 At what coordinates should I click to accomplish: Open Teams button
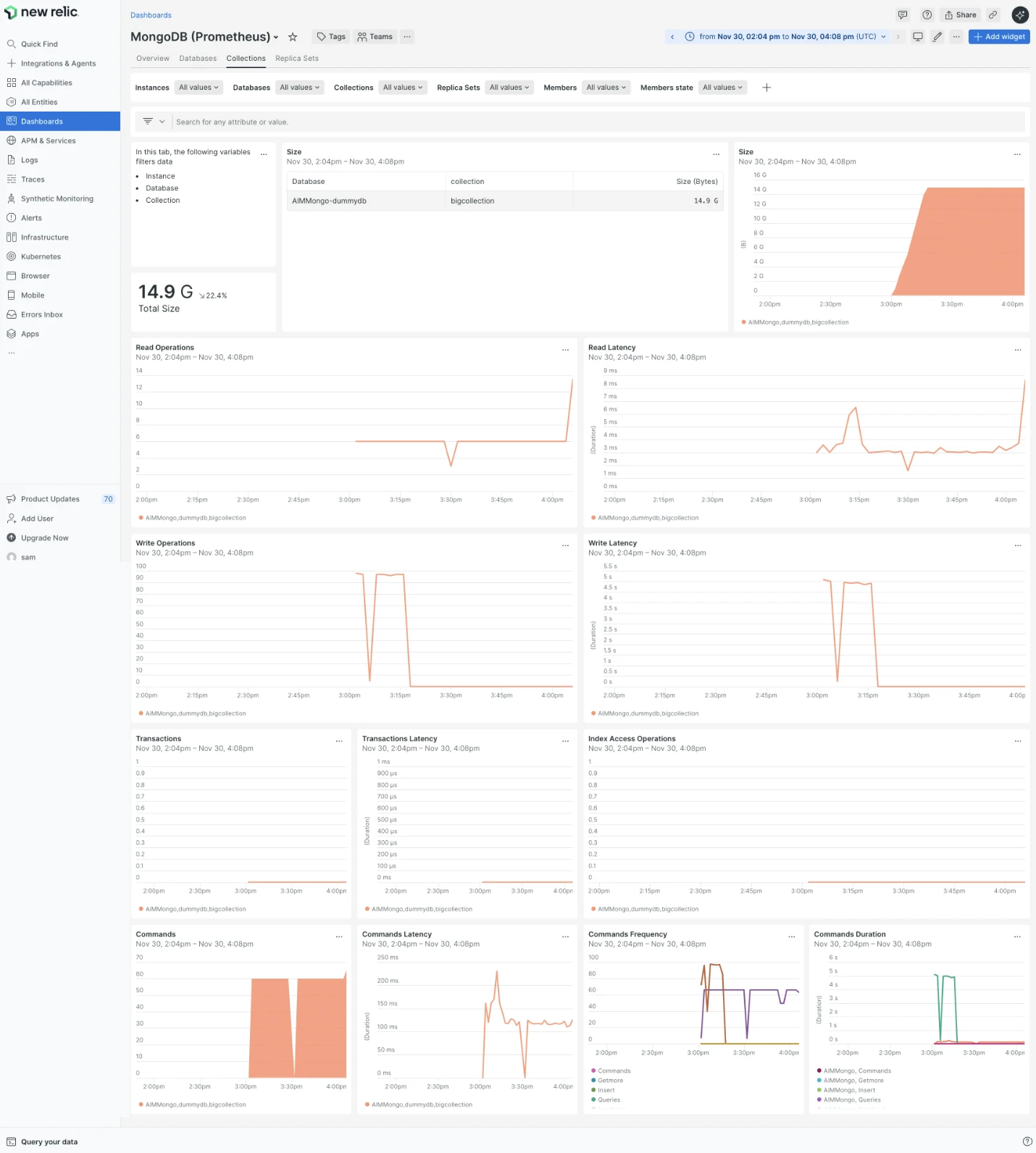pyautogui.click(x=375, y=37)
